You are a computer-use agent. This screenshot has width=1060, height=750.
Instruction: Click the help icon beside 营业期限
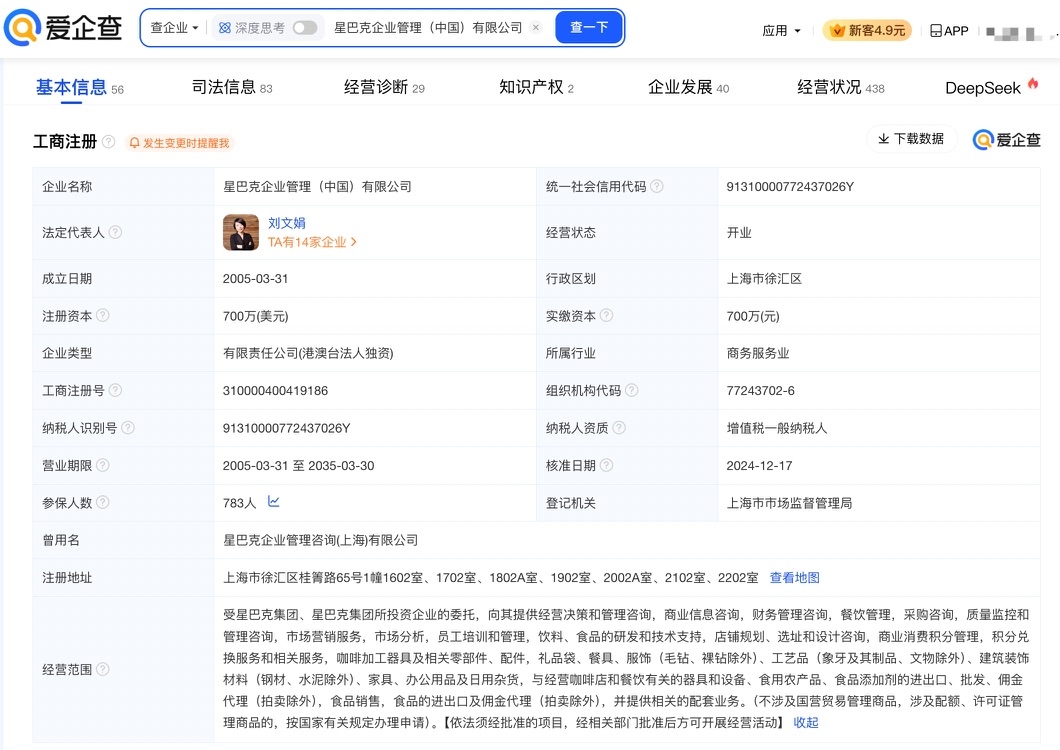[103, 465]
